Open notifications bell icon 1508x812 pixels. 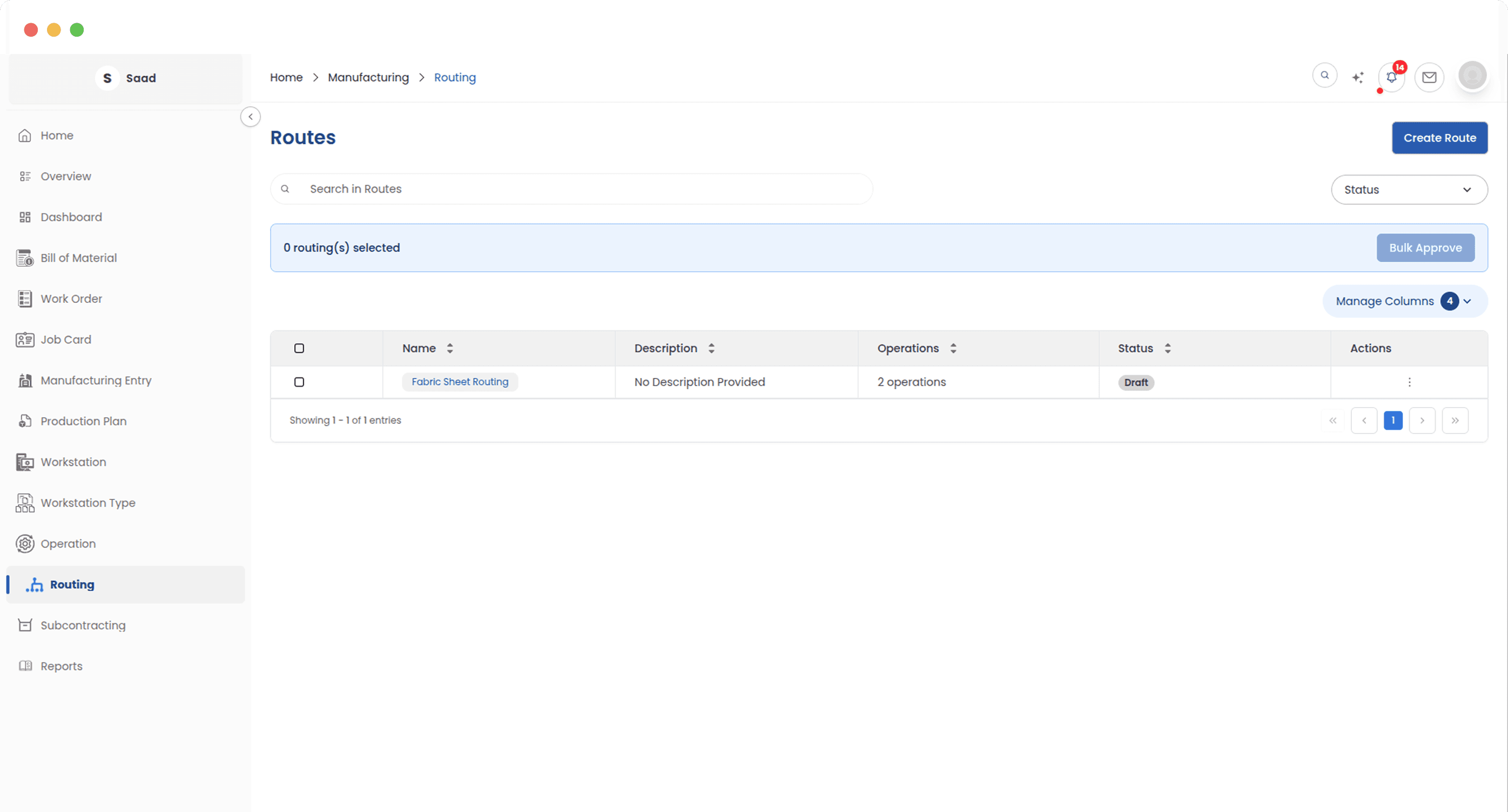tap(1391, 77)
